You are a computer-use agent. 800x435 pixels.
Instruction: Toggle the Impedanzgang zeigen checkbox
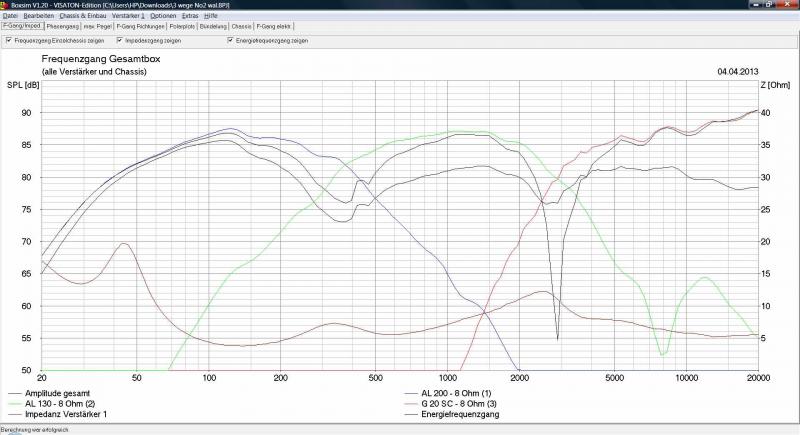[x=120, y=41]
